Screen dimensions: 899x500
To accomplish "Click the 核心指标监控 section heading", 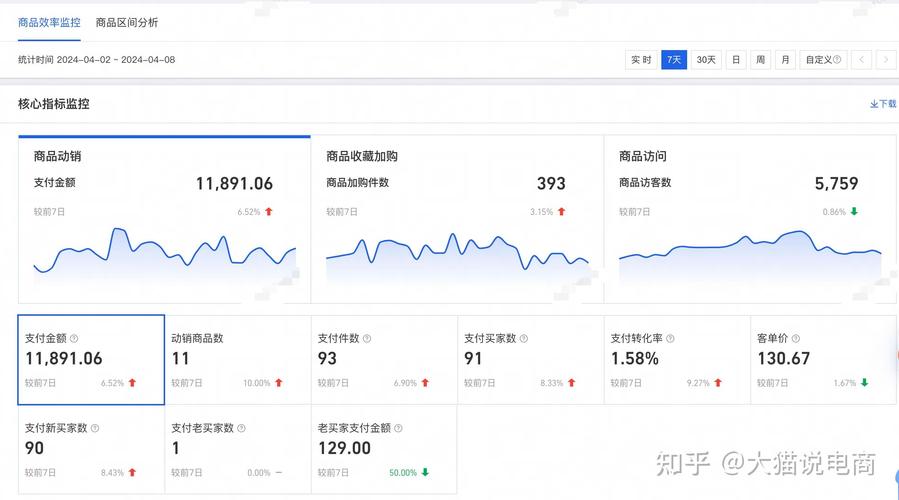I will [54, 104].
